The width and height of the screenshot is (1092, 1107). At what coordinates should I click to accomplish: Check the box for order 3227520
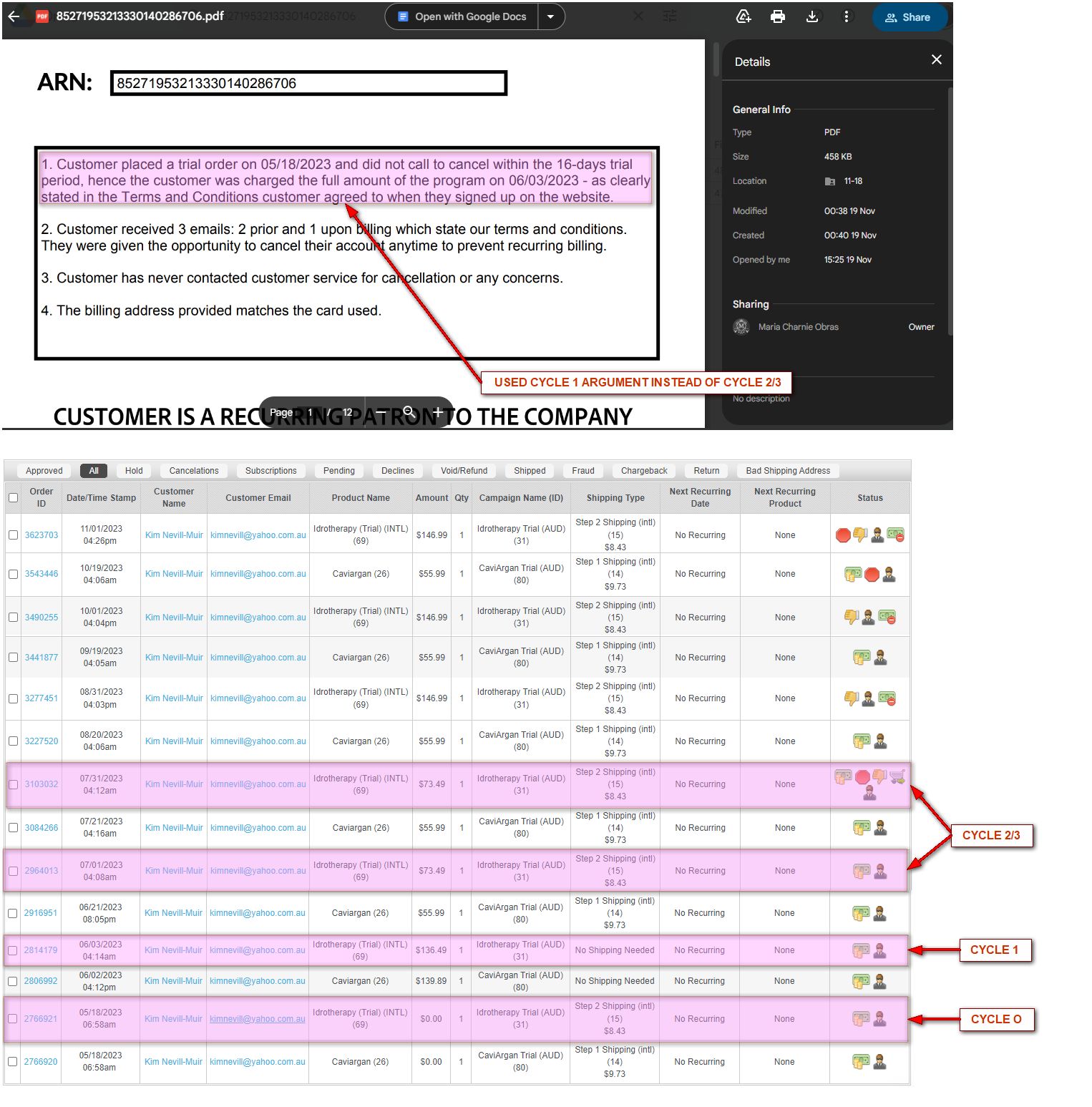[13, 741]
